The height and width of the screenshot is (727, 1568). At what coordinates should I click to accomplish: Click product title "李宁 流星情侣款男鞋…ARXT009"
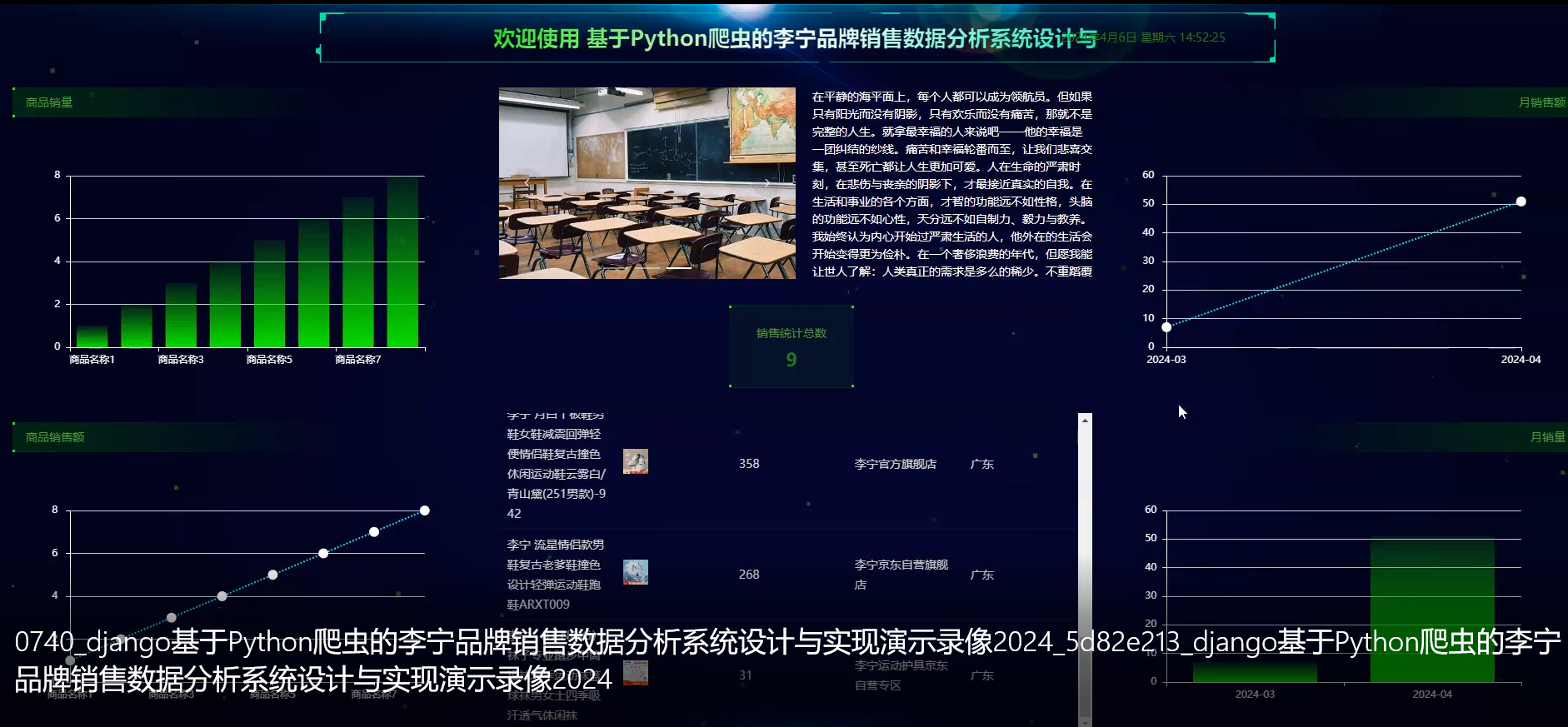(x=556, y=575)
